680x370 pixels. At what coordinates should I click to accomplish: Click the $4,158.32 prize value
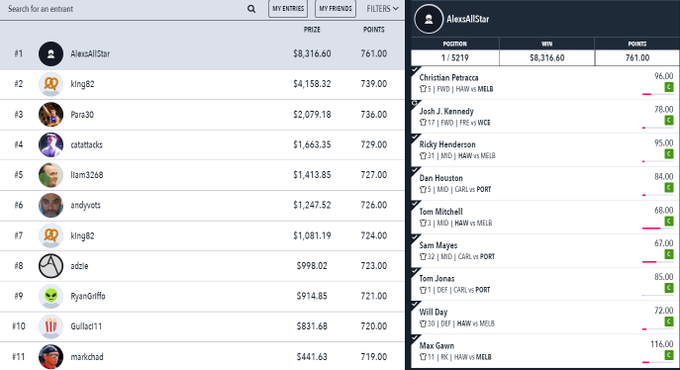click(x=312, y=84)
